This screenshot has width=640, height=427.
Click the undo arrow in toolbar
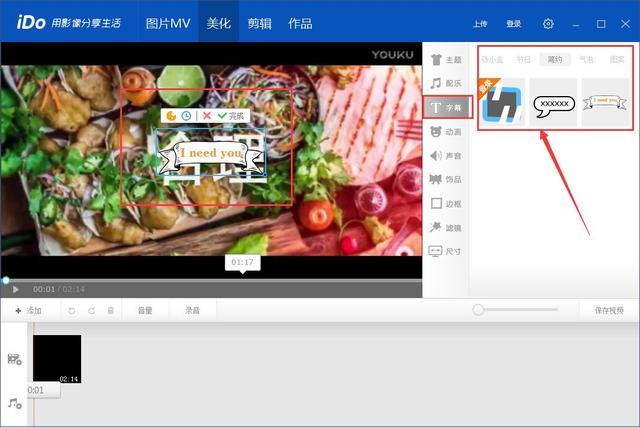[x=72, y=311]
